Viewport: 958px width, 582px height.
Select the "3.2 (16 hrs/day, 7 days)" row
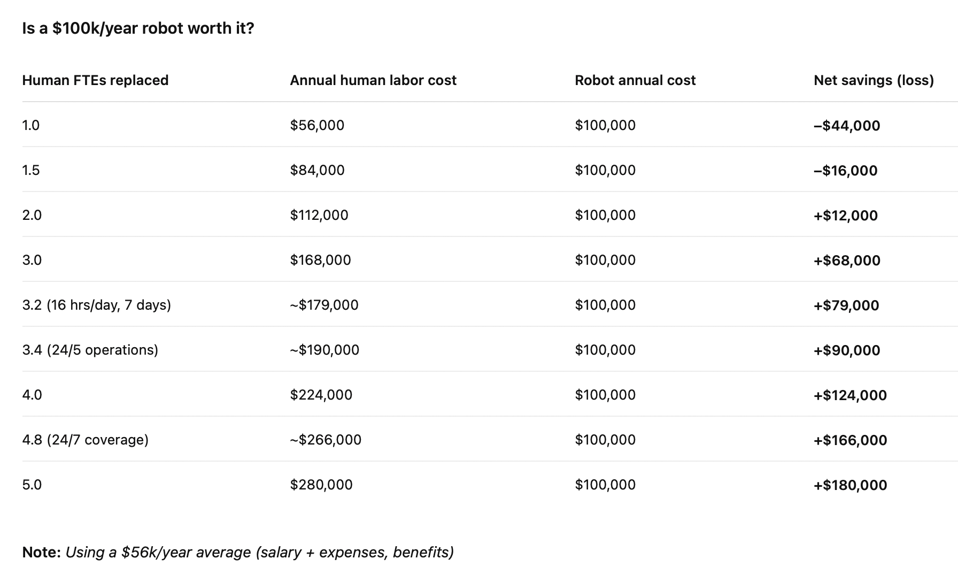96,305
